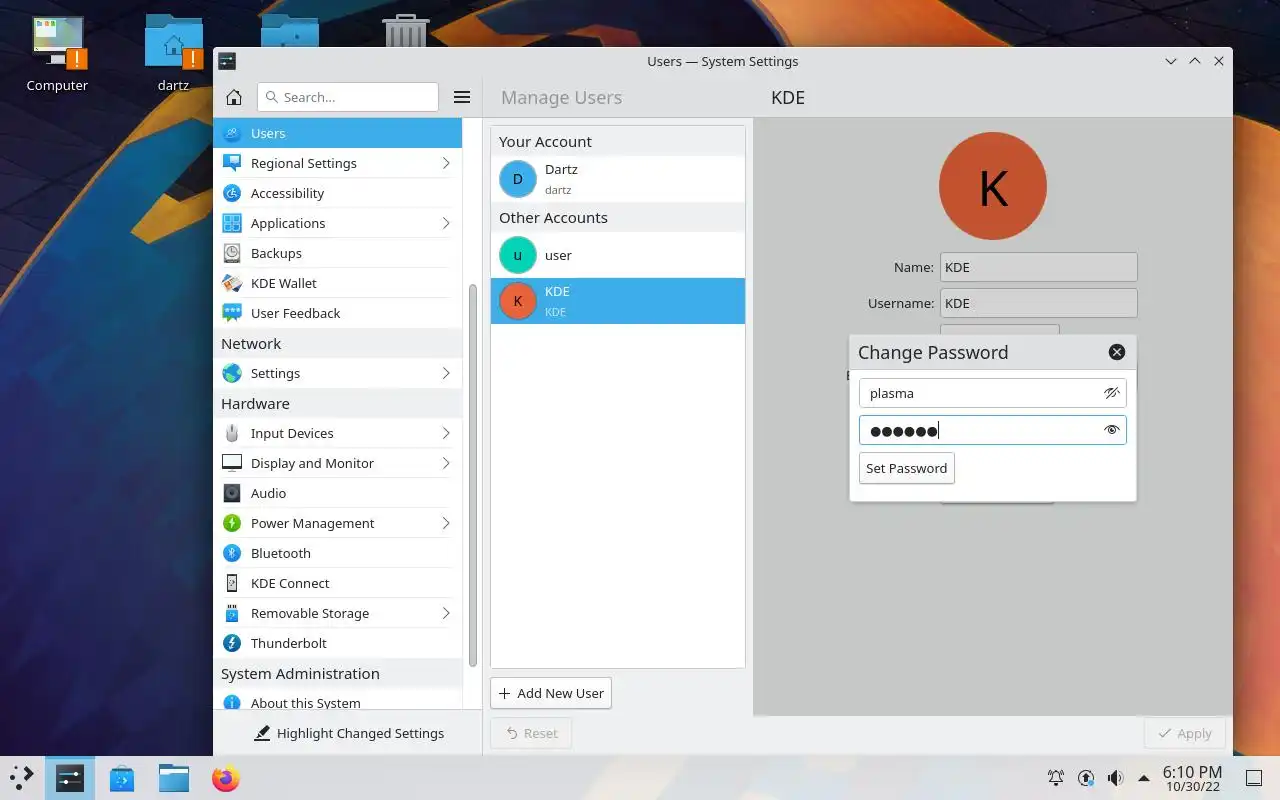Open the hamburger menu next to search
This screenshot has height=800, width=1280.
[462, 97]
